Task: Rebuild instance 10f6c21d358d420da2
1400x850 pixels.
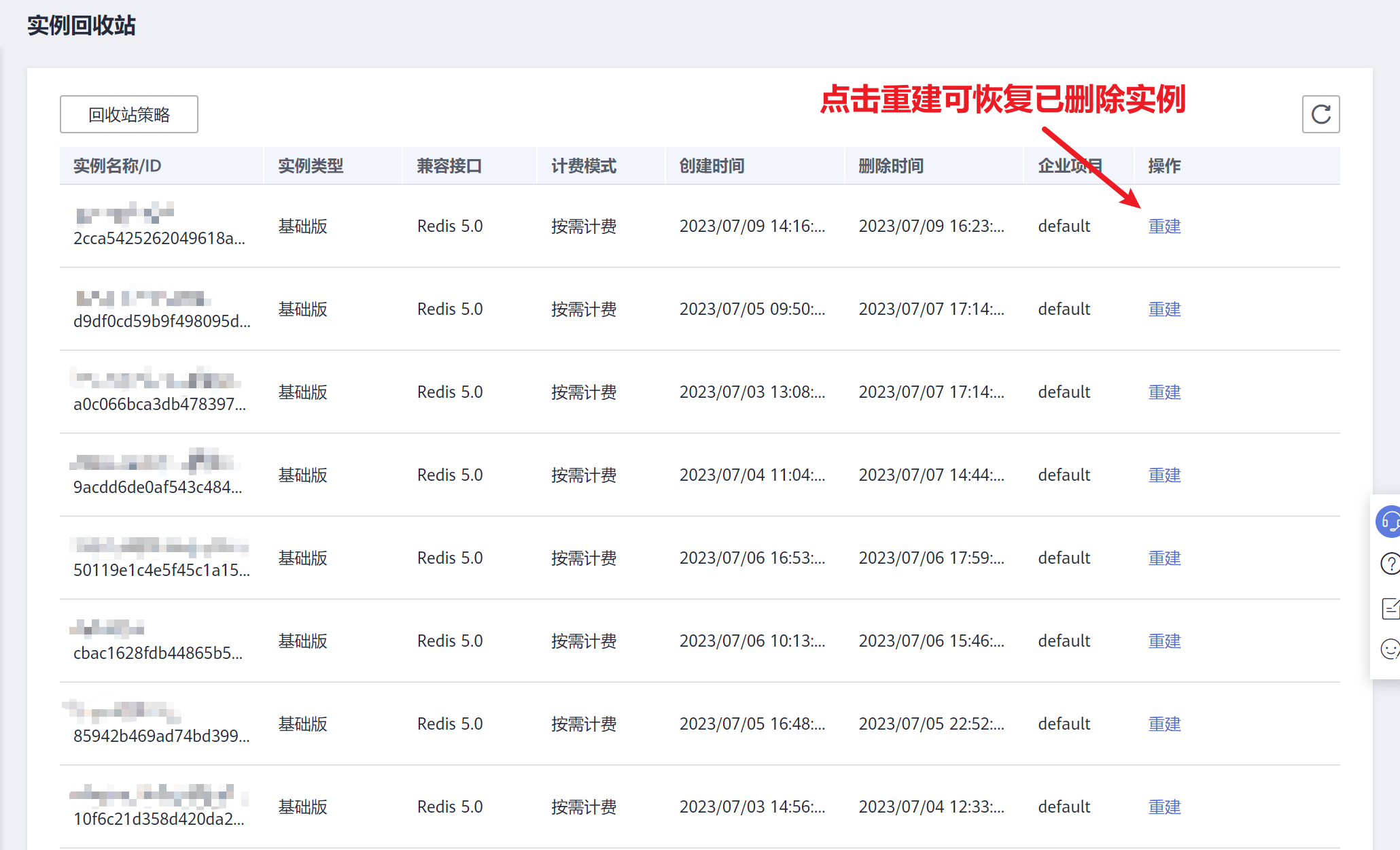Action: [x=1163, y=807]
